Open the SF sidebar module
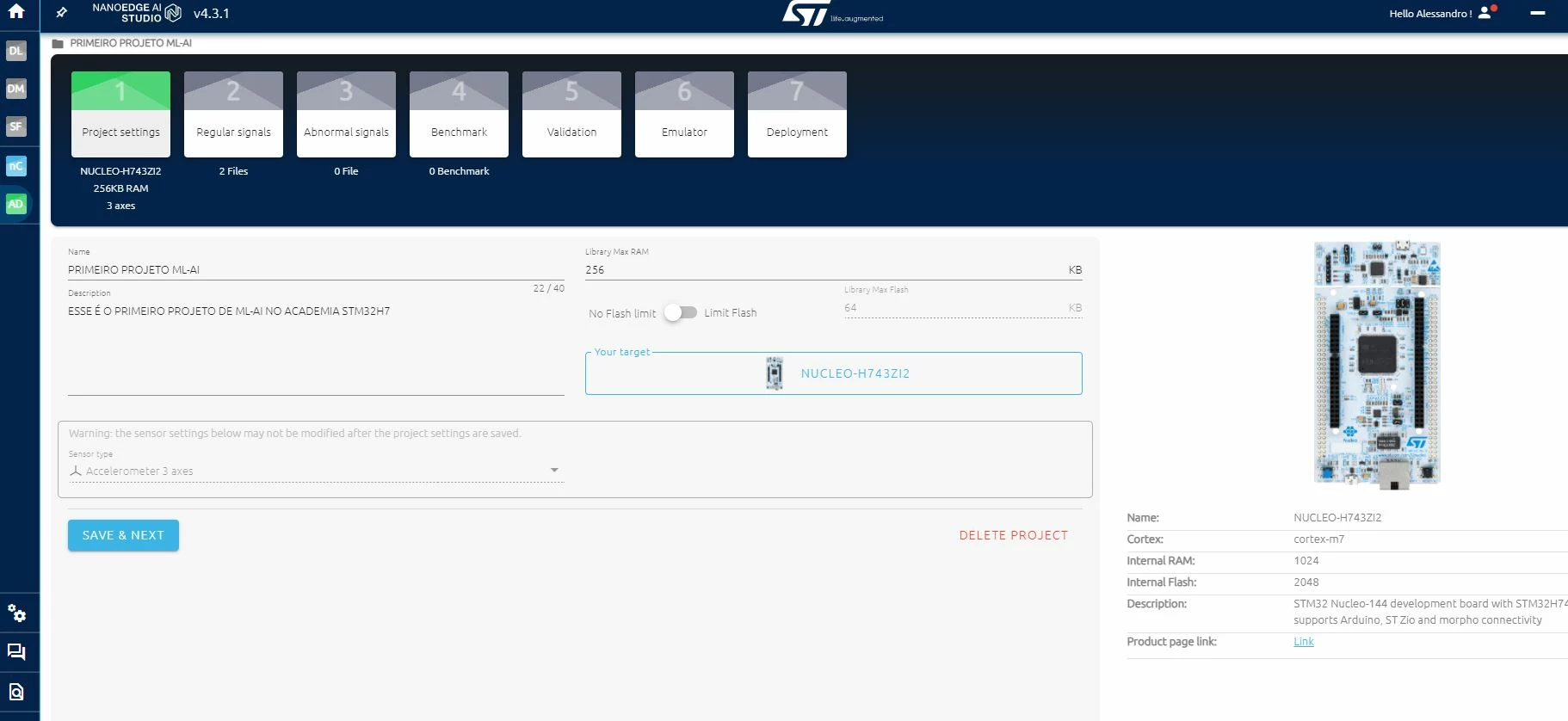Viewport: 1568px width, 721px height. pos(16,126)
